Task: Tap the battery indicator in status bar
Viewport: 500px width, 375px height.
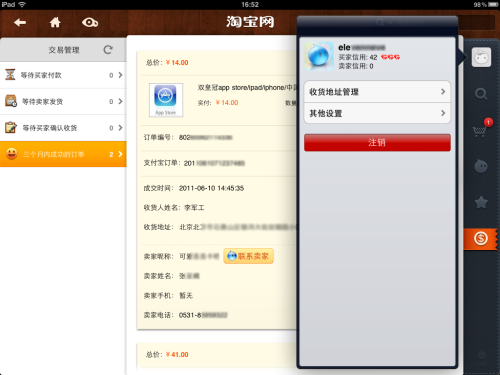Action: [493, 4]
